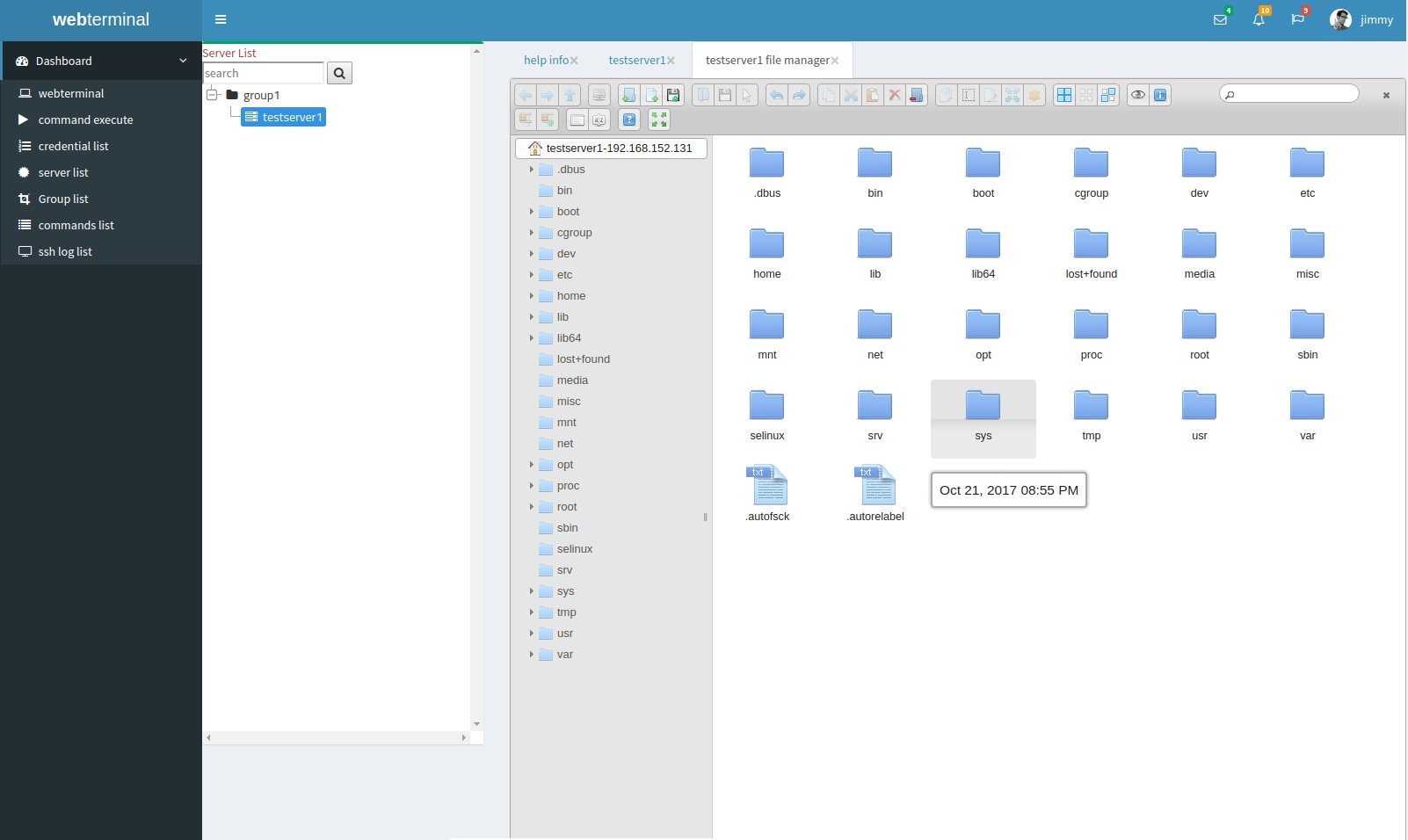This screenshot has height=840, width=1408.
Task: Close the testserver1 file manager tab
Action: click(x=835, y=61)
